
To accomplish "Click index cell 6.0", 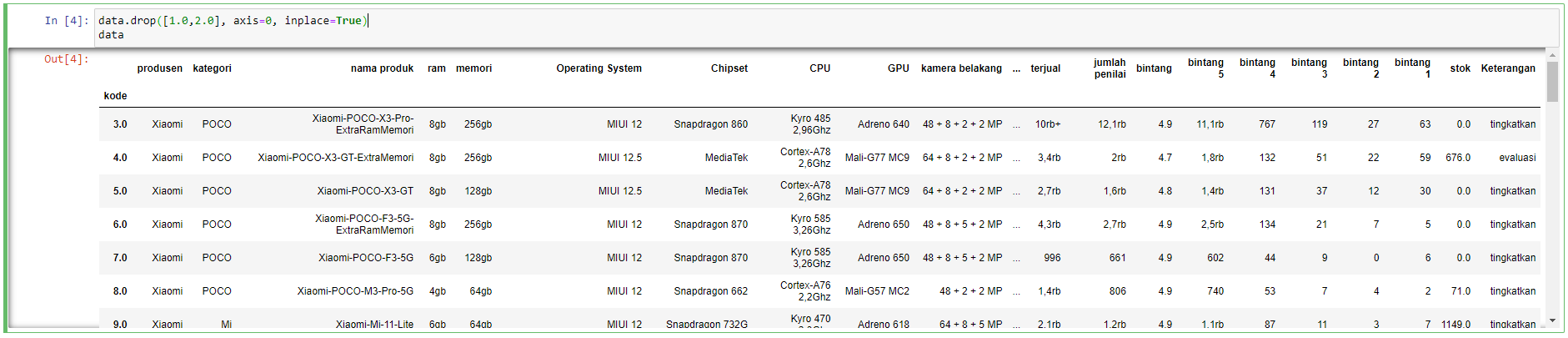I will coord(120,224).
